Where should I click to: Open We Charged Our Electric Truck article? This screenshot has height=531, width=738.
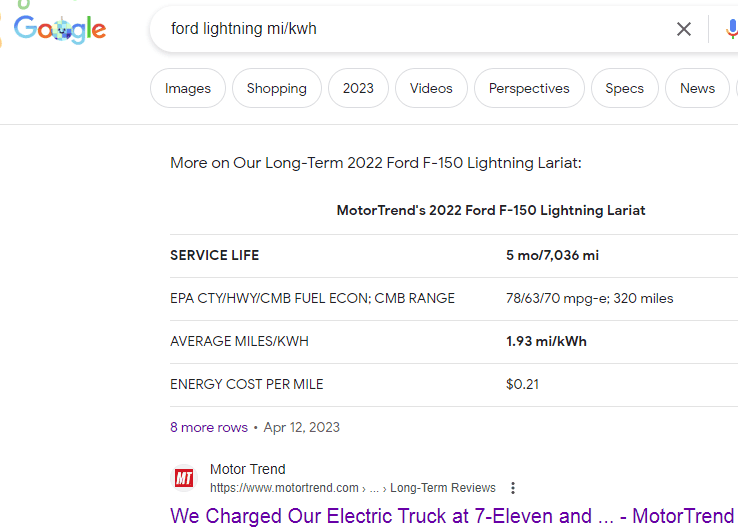pyautogui.click(x=452, y=516)
